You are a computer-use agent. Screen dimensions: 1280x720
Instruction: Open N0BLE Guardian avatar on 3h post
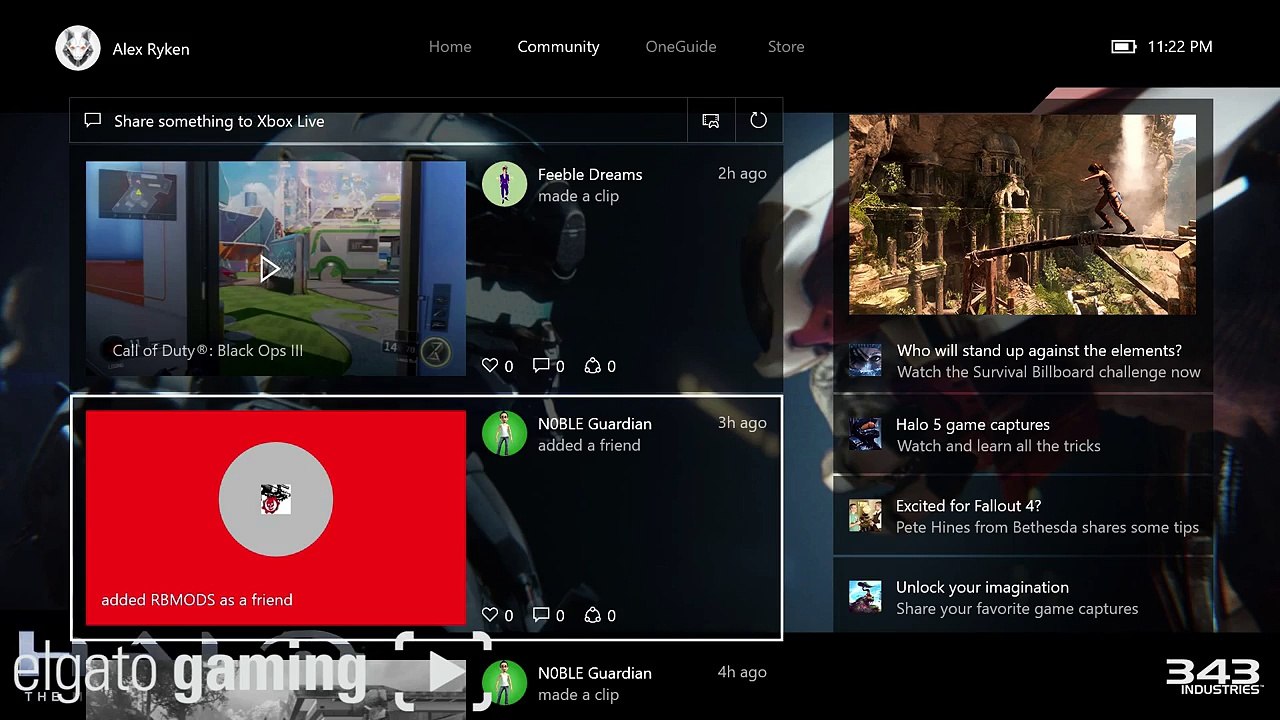504,433
